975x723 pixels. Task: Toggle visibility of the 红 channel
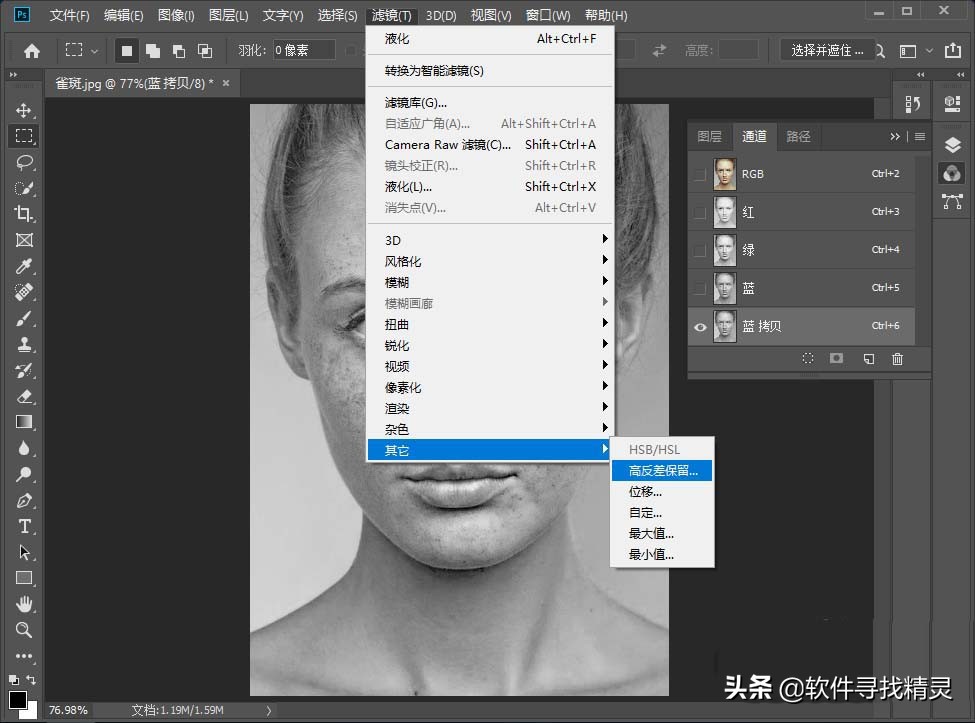tap(697, 211)
